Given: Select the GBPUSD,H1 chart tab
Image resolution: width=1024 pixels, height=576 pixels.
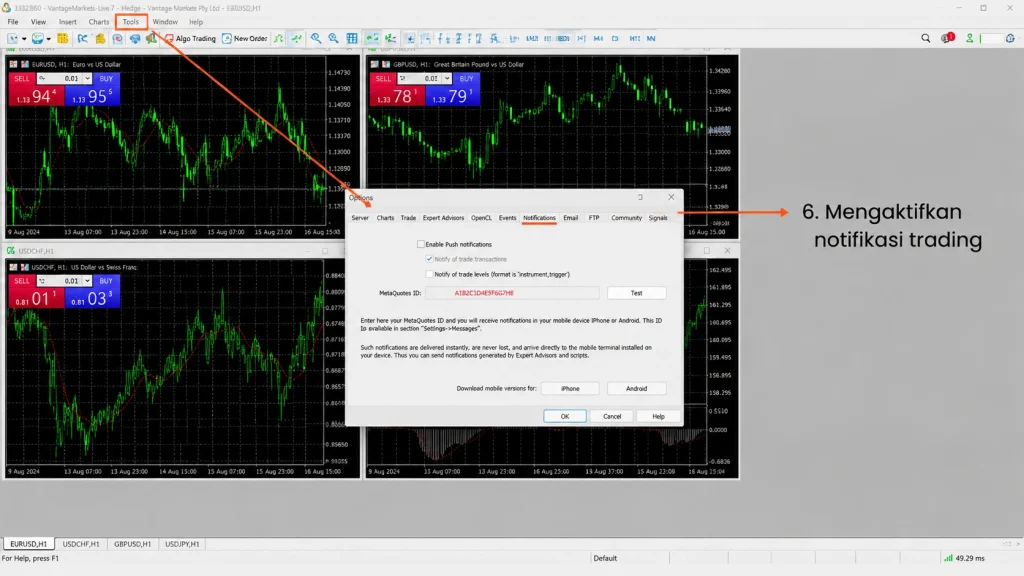Looking at the screenshot, I should coord(133,544).
